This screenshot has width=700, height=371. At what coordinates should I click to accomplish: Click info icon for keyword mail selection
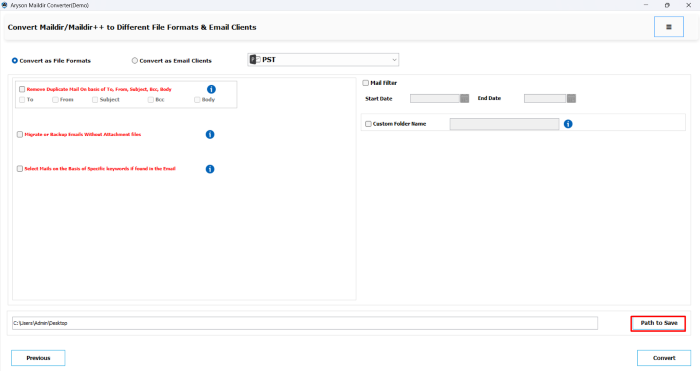210,169
